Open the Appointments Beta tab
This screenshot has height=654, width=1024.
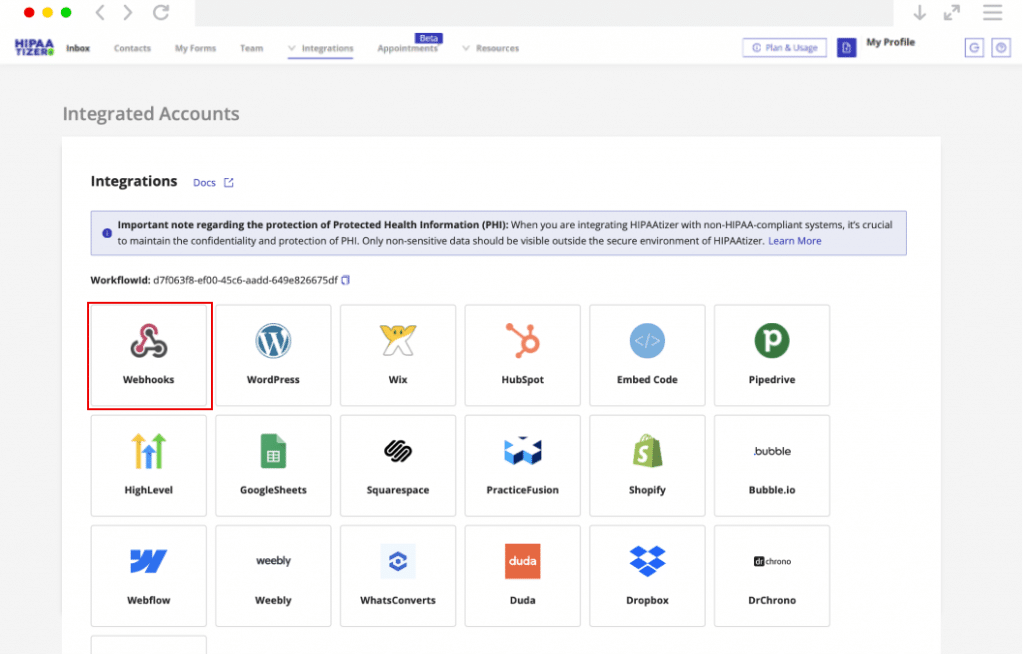pos(409,46)
